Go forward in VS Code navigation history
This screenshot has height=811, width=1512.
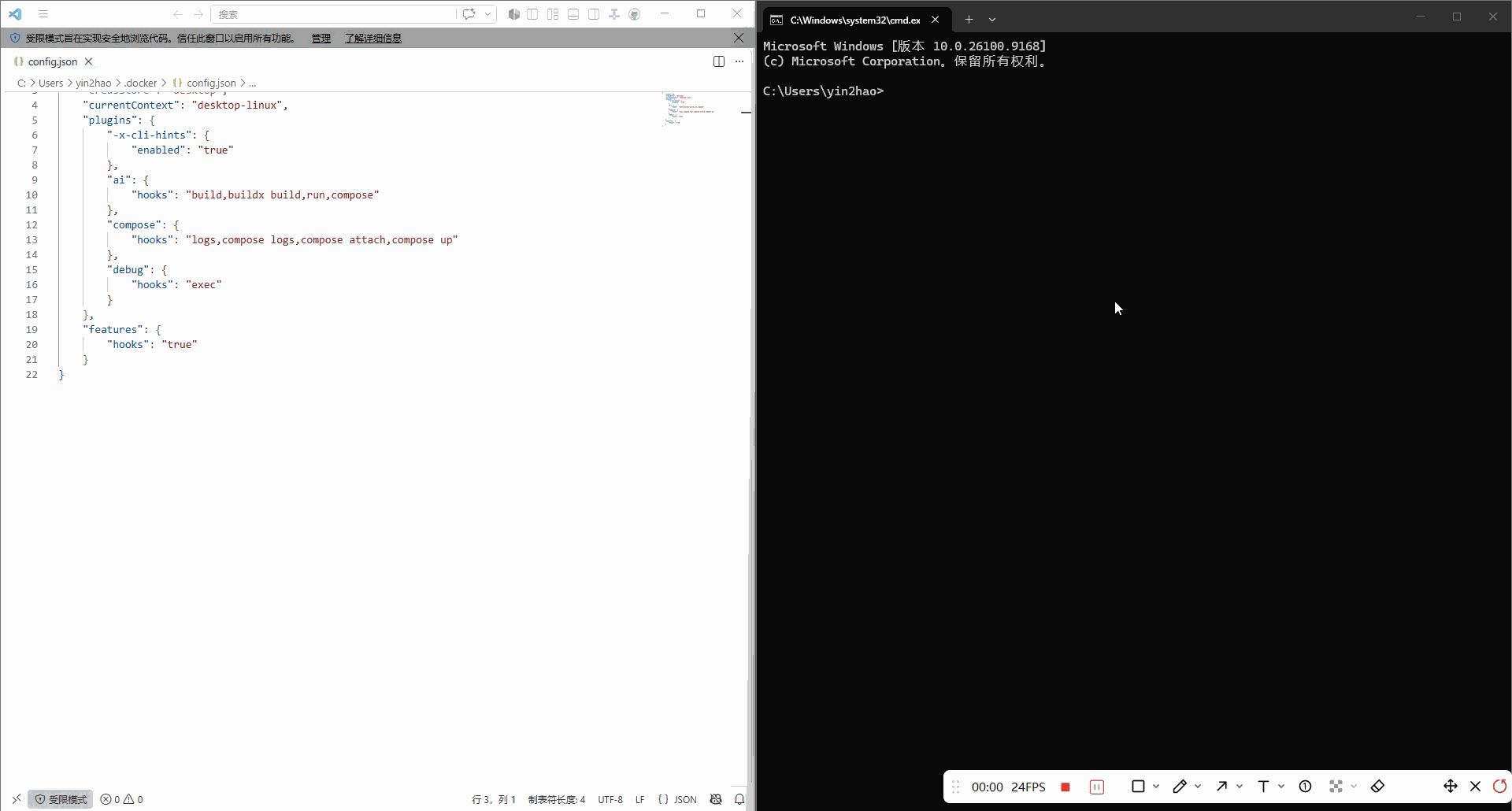[x=198, y=14]
